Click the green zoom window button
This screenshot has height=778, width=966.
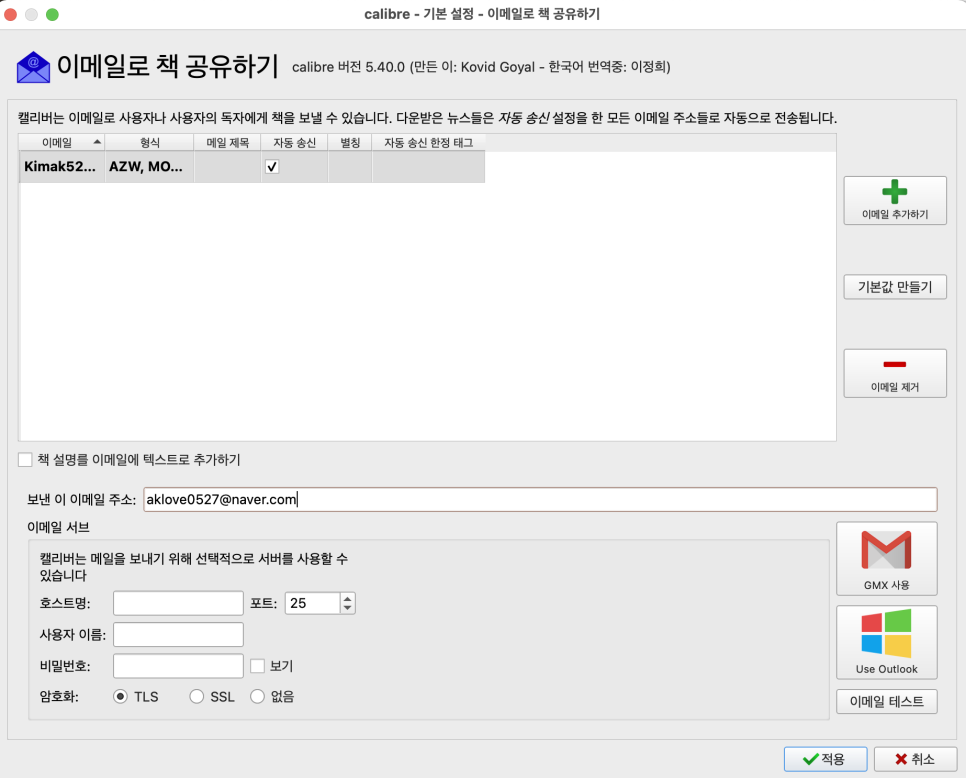pos(52,14)
